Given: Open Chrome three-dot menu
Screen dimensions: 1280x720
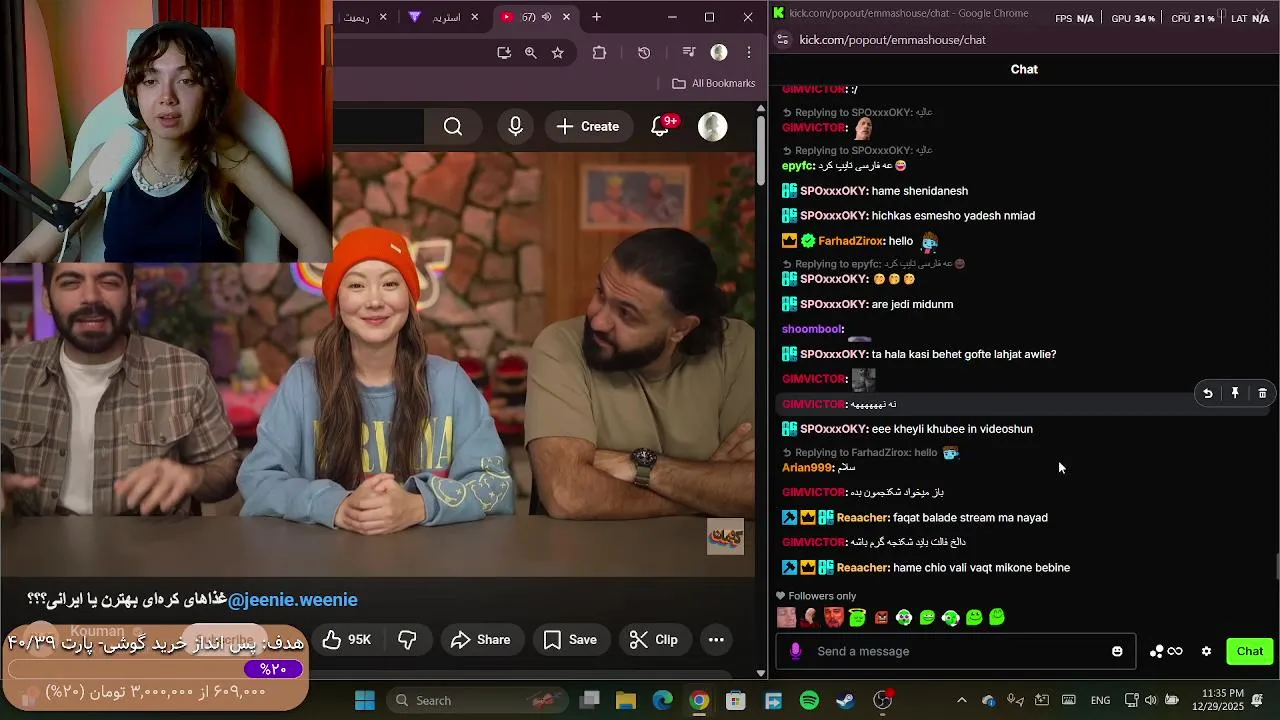Looking at the screenshot, I should coord(749,52).
